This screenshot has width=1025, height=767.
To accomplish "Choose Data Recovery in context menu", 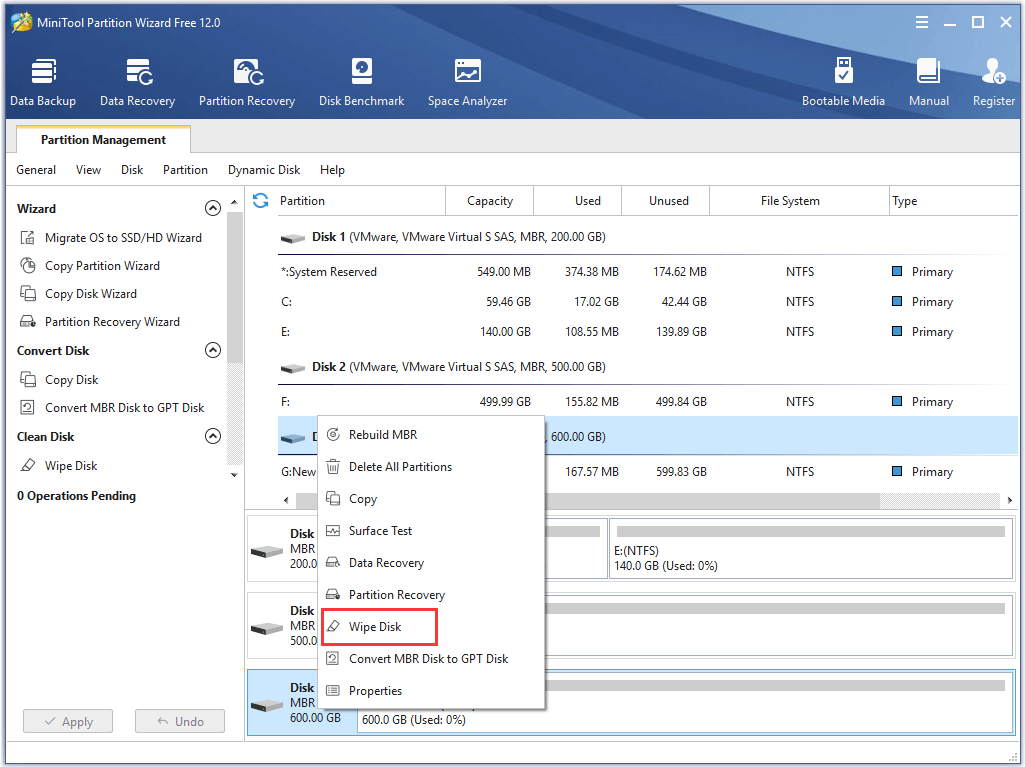I will tap(431, 563).
